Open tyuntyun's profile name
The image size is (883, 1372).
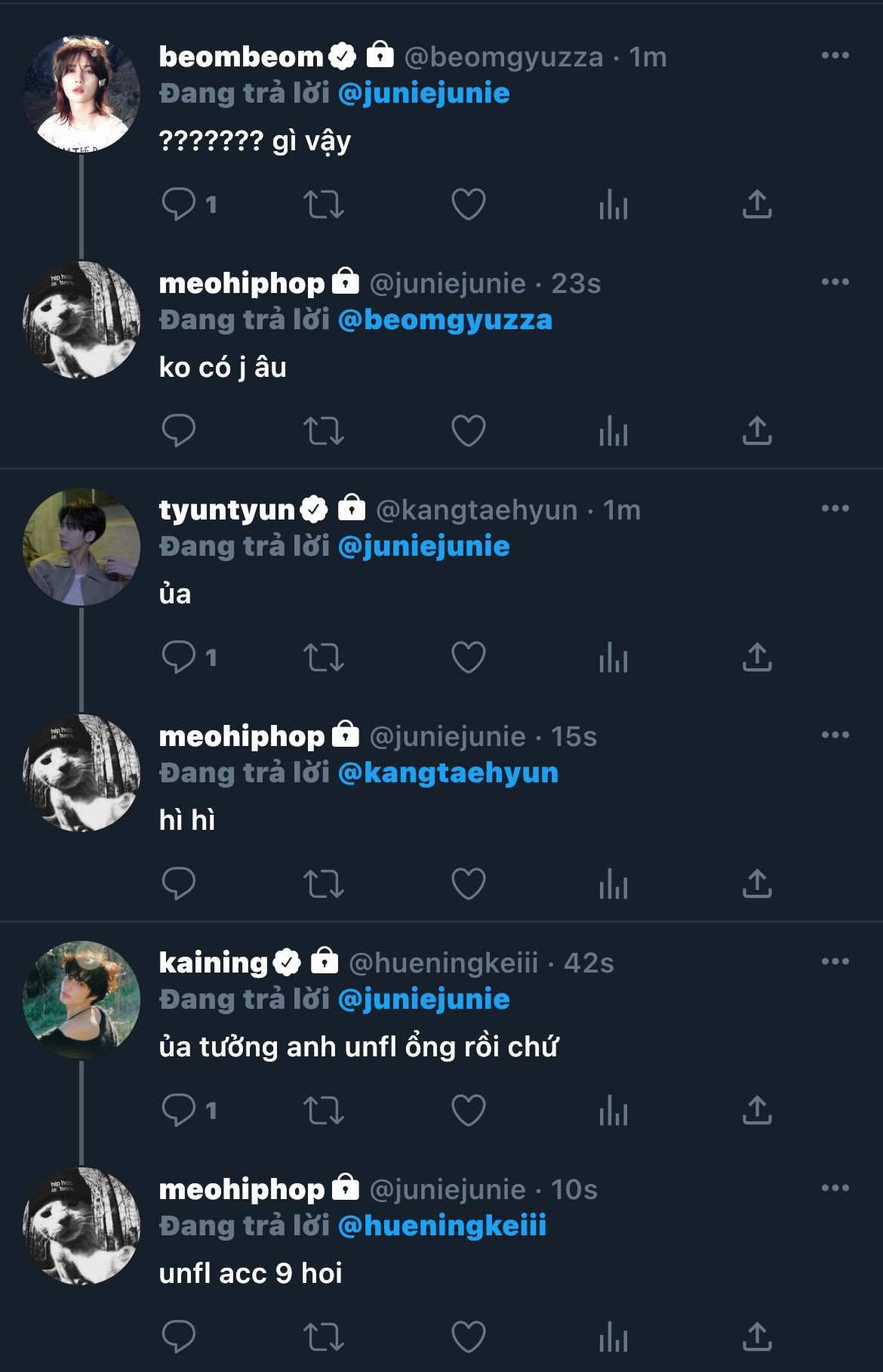click(x=226, y=510)
